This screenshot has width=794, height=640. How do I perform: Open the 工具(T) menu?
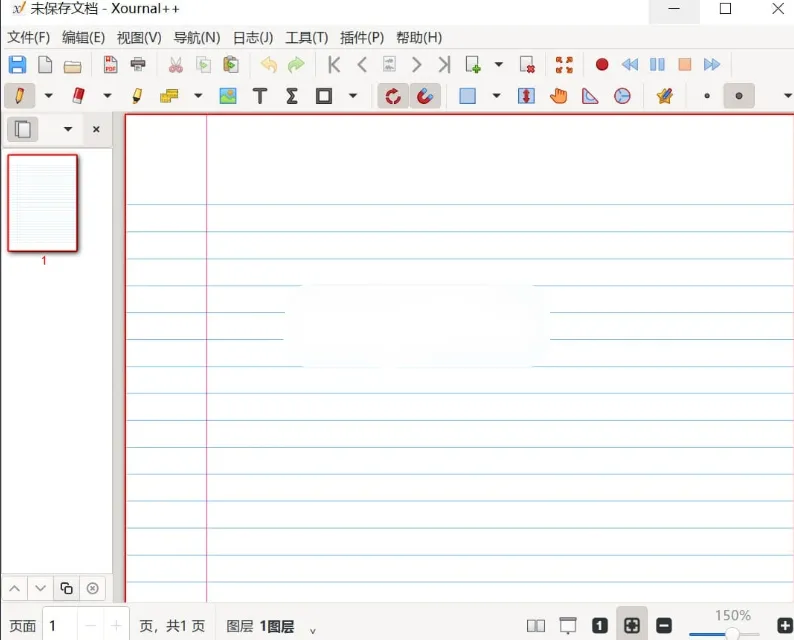click(306, 37)
